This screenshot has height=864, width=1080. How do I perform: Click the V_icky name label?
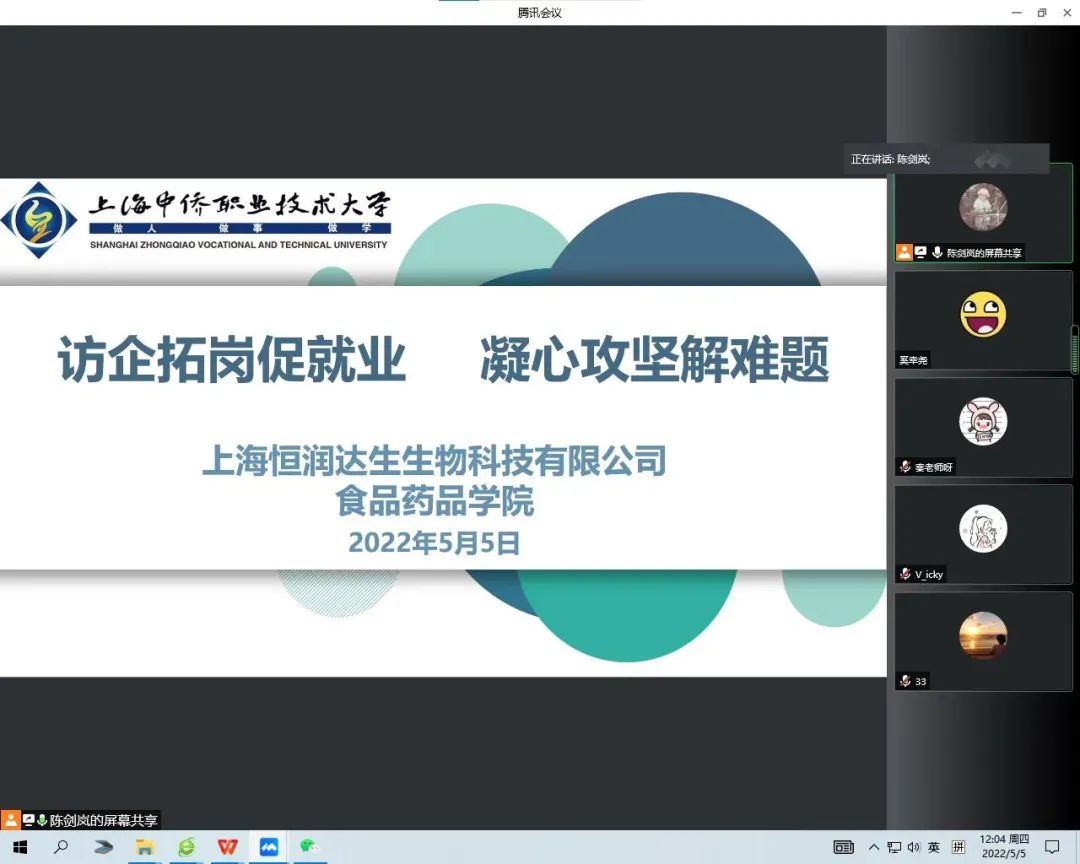[x=929, y=574]
